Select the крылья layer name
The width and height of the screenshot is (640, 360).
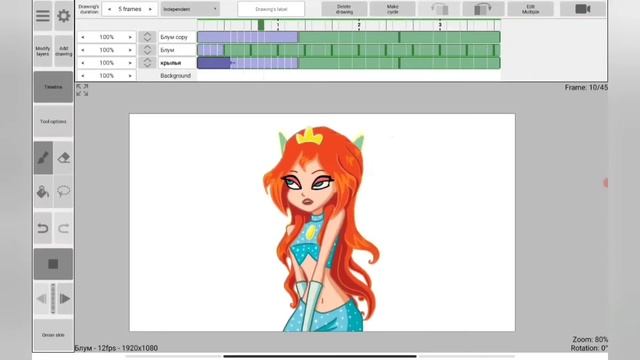point(177,63)
